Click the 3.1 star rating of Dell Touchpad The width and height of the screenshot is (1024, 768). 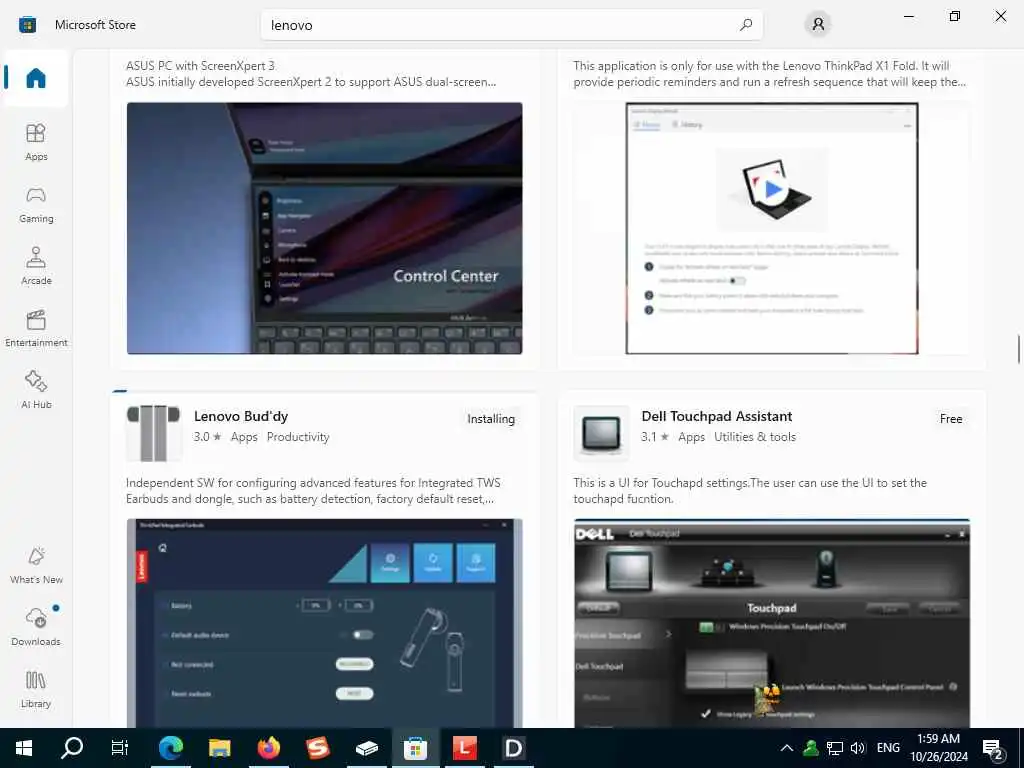(x=655, y=437)
